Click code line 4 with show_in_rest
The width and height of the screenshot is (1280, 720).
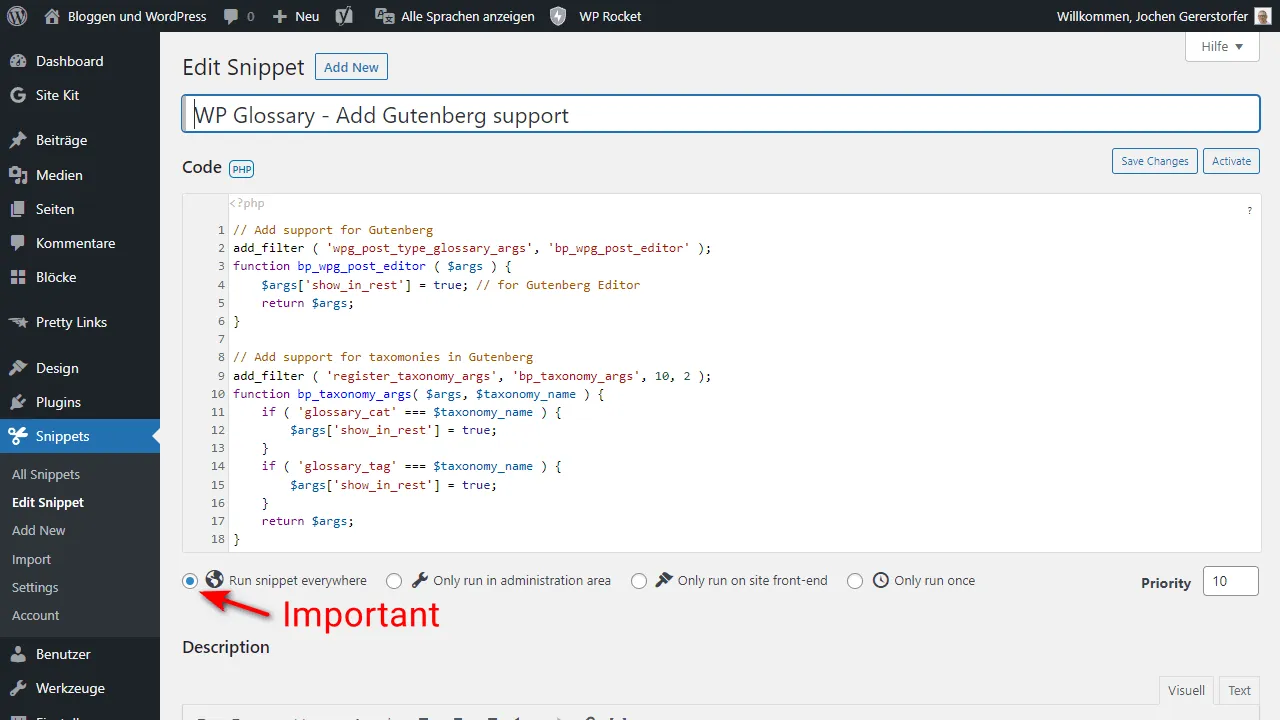pyautogui.click(x=450, y=285)
